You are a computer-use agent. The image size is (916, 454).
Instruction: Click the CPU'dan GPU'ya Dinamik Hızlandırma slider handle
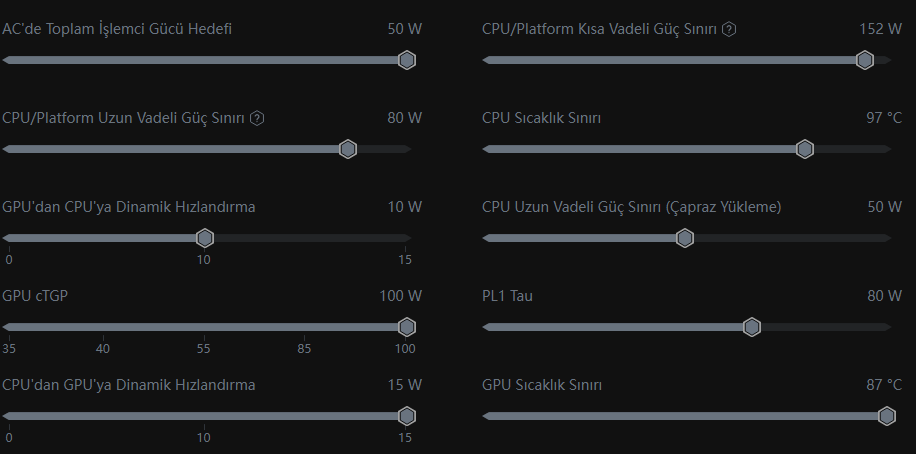(x=407, y=416)
